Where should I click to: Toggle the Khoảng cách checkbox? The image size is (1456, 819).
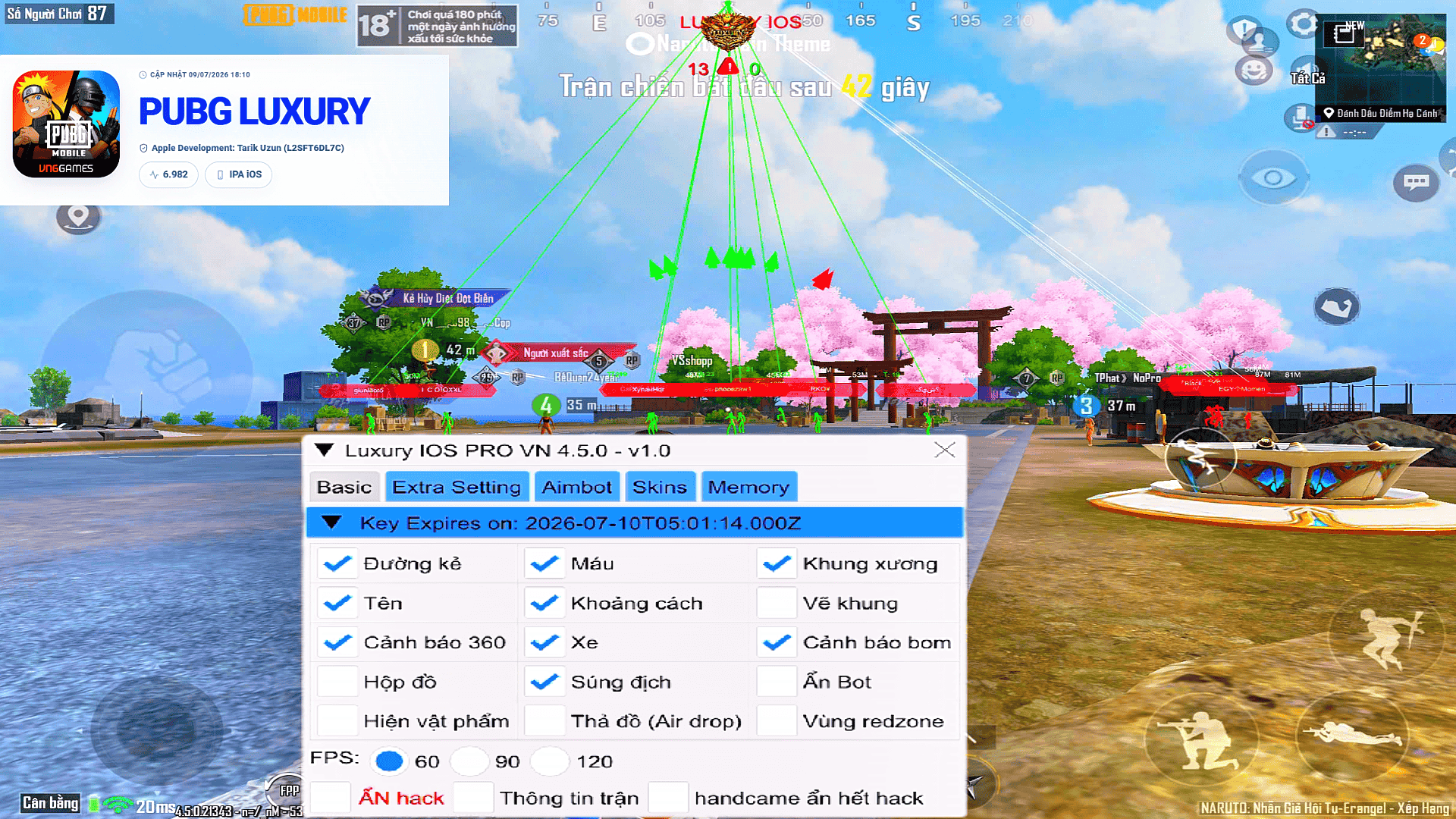coord(544,603)
